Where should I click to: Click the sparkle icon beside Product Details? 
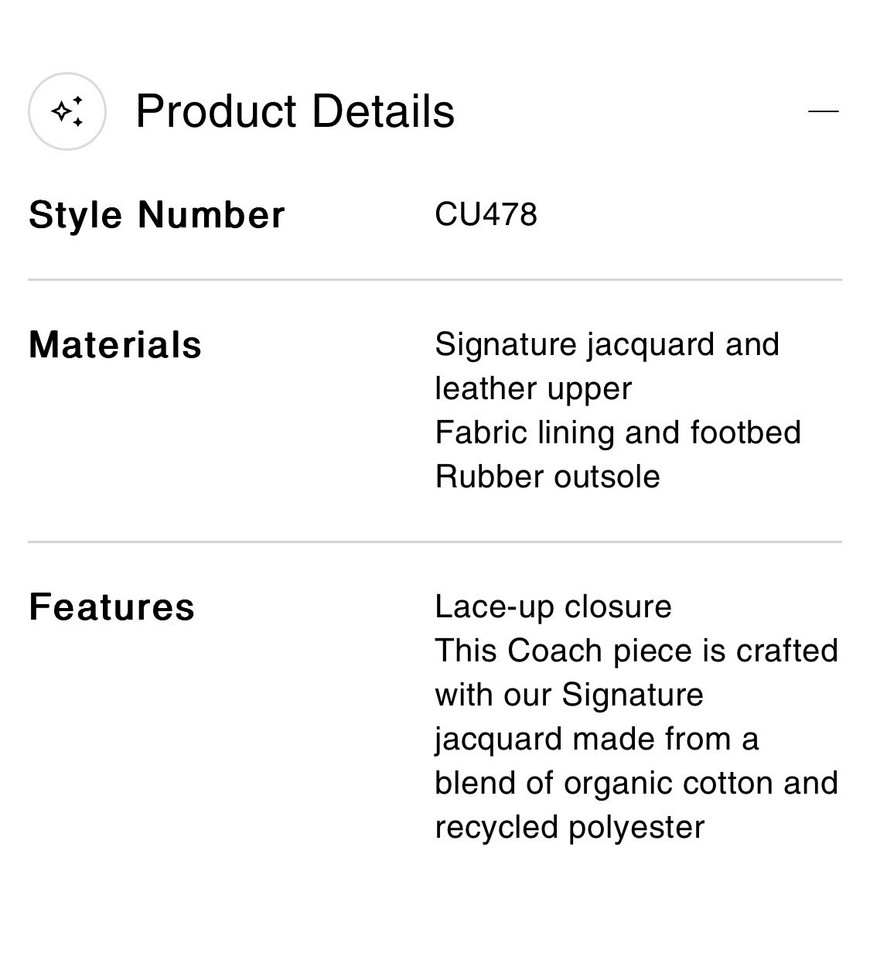point(67,112)
